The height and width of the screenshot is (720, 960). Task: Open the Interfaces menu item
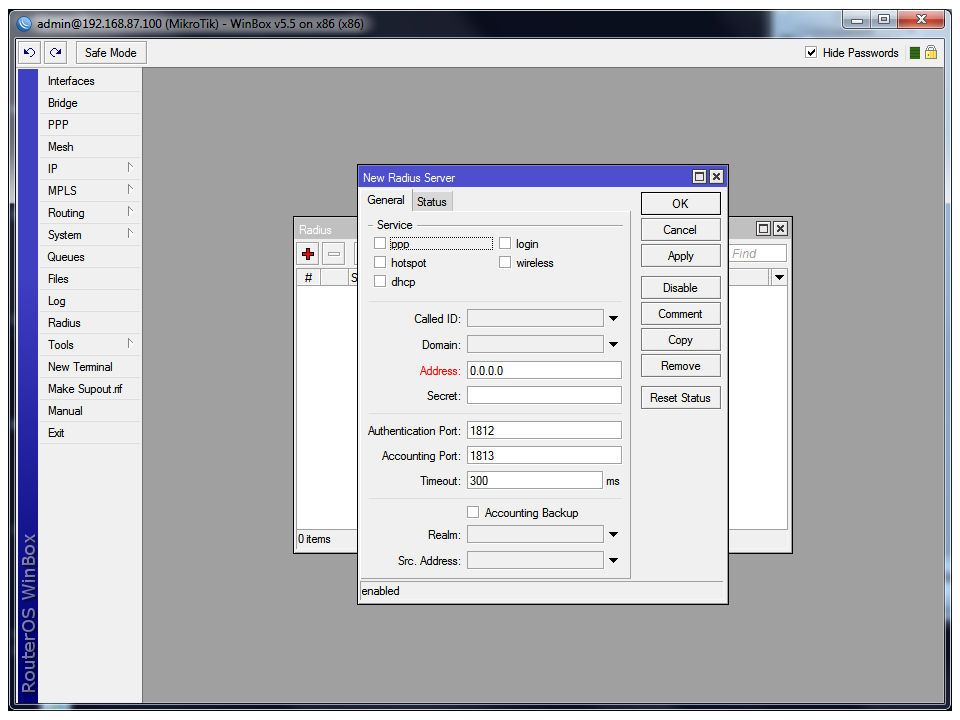[x=71, y=81]
